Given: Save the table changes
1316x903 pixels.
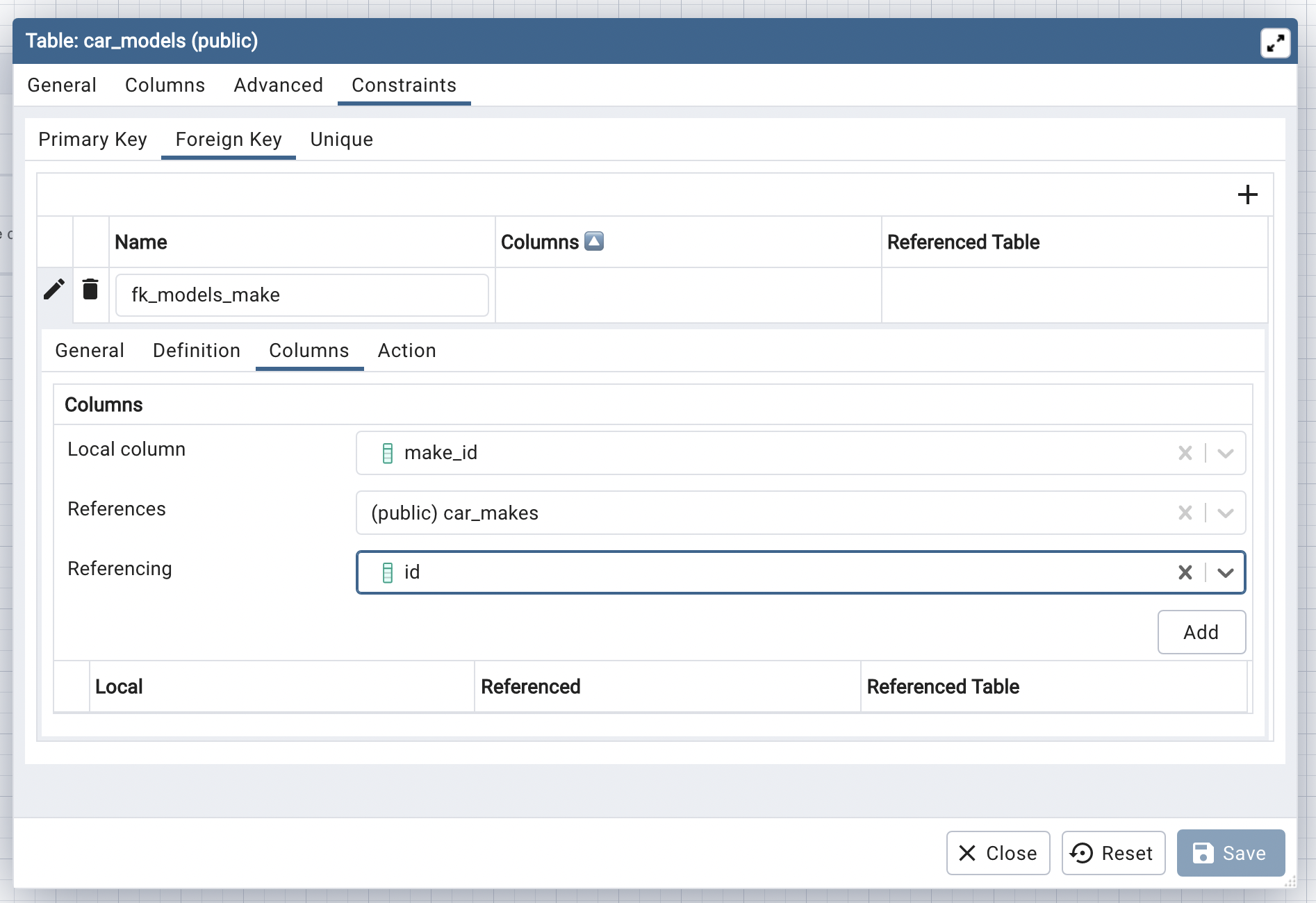Looking at the screenshot, I should point(1230,853).
